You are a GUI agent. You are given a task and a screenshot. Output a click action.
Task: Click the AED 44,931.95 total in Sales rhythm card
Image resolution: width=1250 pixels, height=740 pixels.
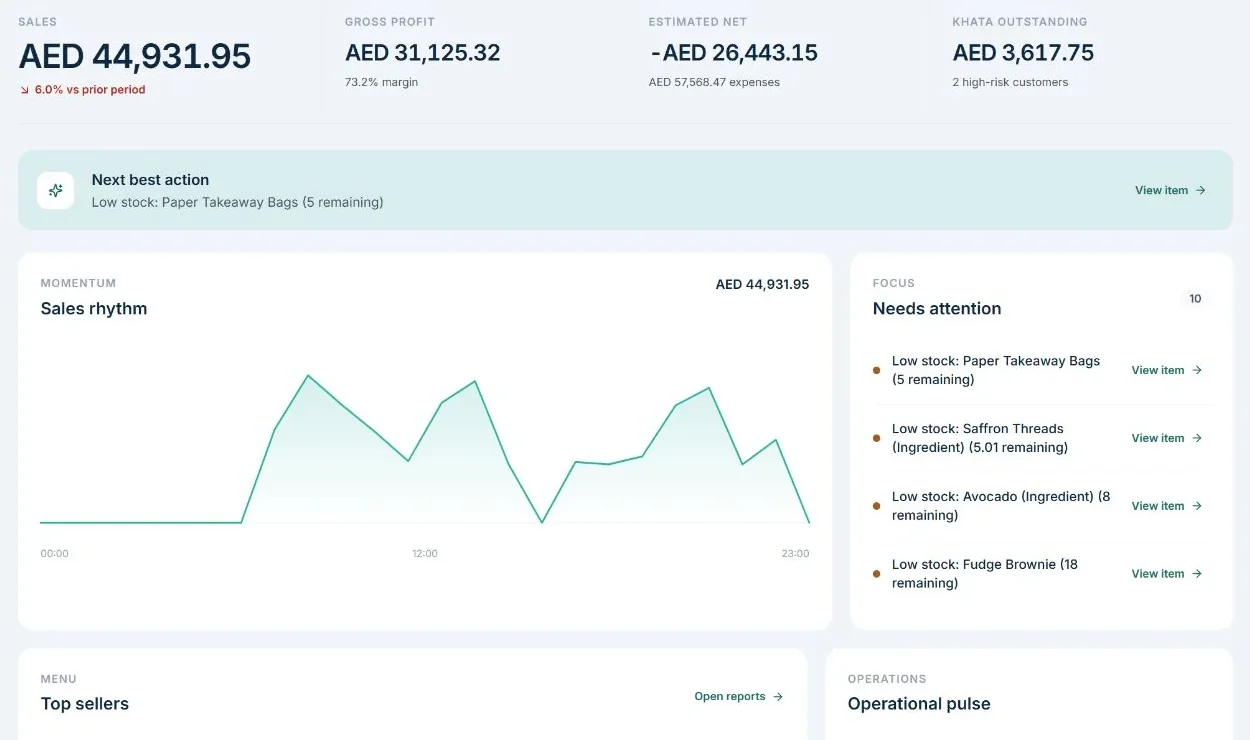[762, 285]
